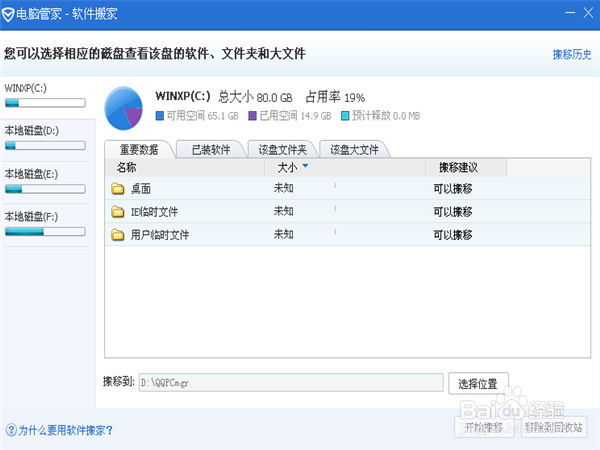Switch to the 已装软件 tab
The height and width of the screenshot is (450, 600).
211,150
